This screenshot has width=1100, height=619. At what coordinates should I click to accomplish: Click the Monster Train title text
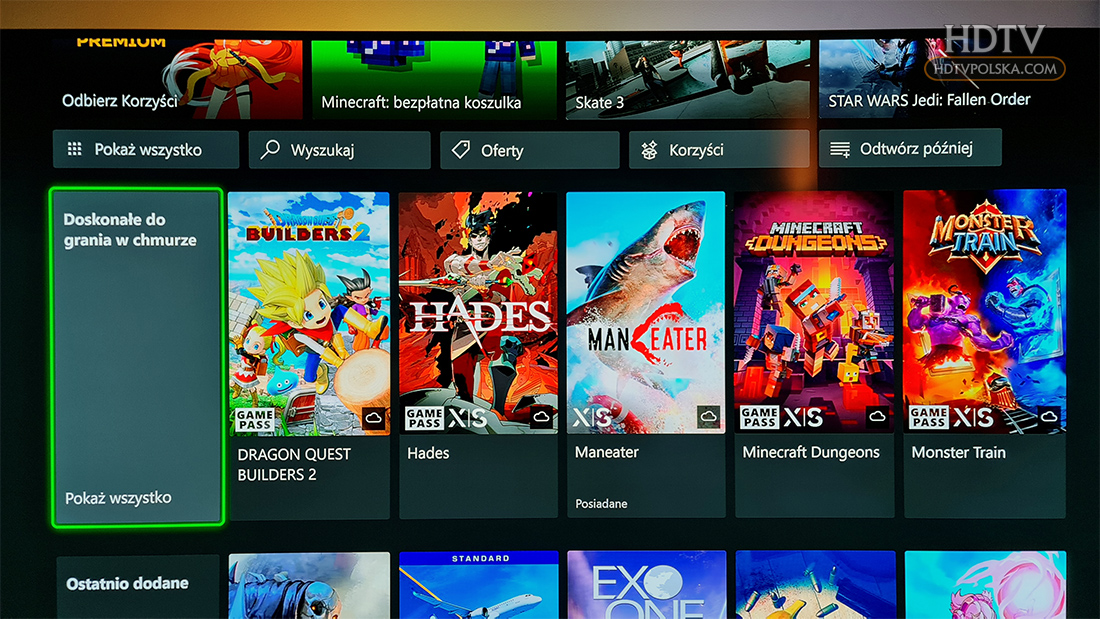tap(958, 452)
